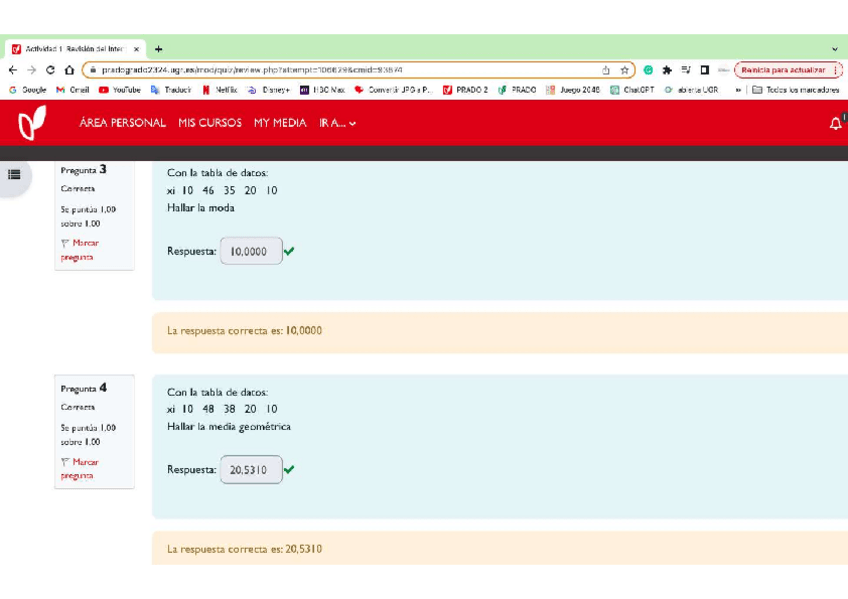Open the Disney+ bookmark
This screenshot has width=848, height=599.
[x=269, y=90]
